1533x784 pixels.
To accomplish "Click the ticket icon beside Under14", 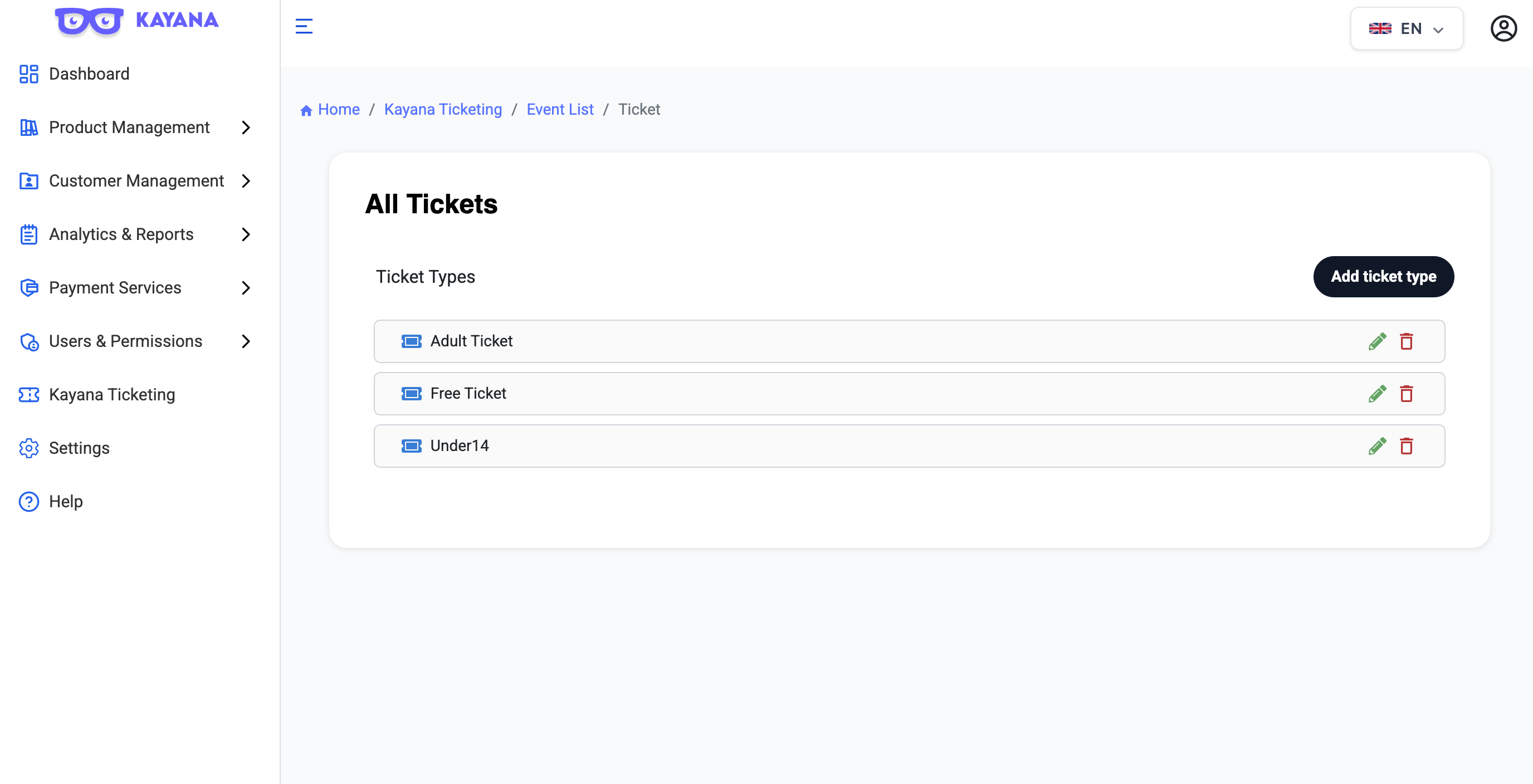I will pos(411,446).
